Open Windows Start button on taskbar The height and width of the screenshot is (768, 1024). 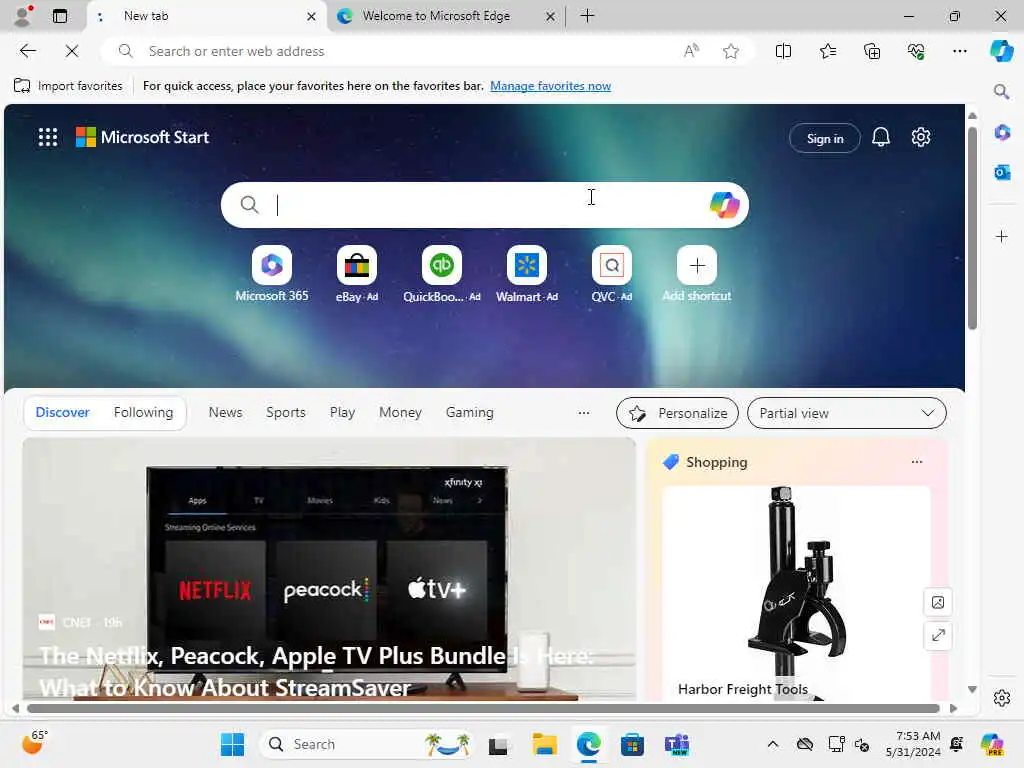232,744
